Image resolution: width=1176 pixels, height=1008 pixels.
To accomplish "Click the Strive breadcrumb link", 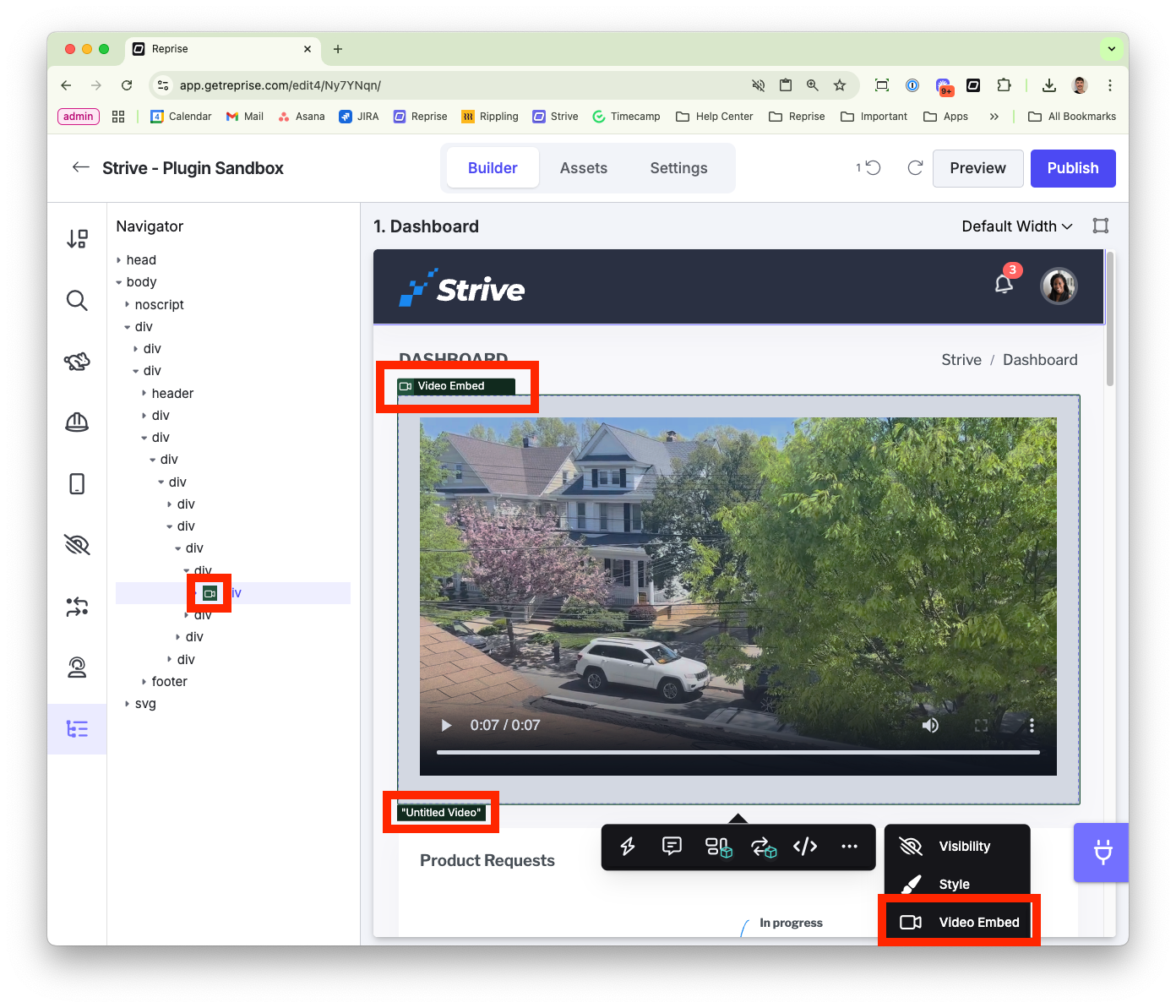I will point(961,360).
